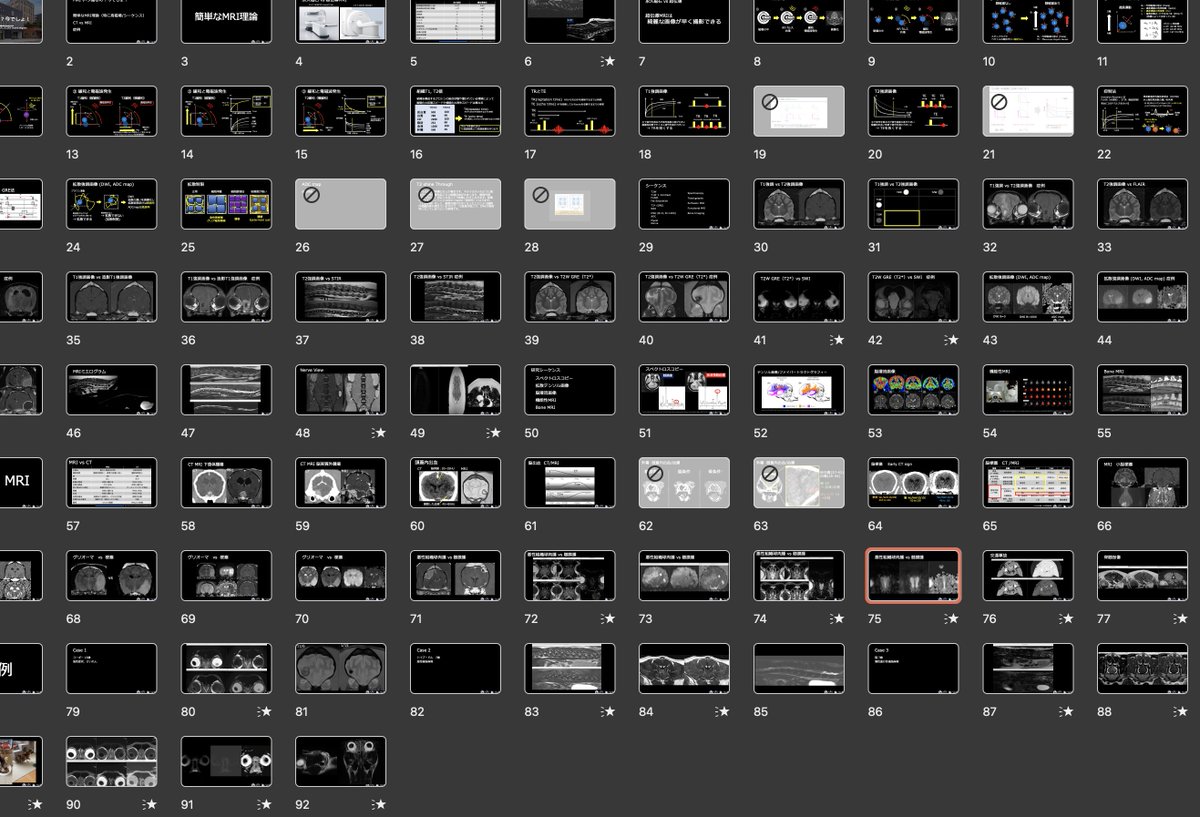Click the star indicator below slide 84
This screenshot has width=1200, height=817.
point(722,712)
